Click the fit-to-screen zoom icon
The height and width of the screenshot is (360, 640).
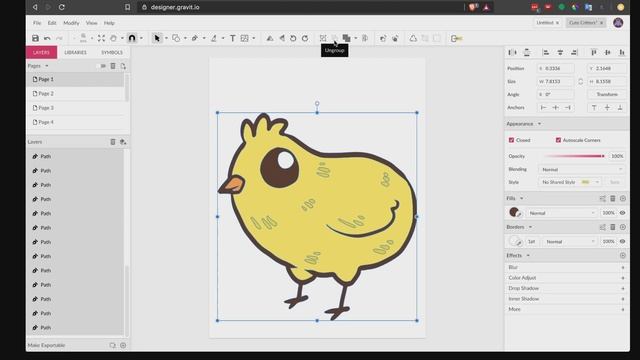click(x=101, y=38)
